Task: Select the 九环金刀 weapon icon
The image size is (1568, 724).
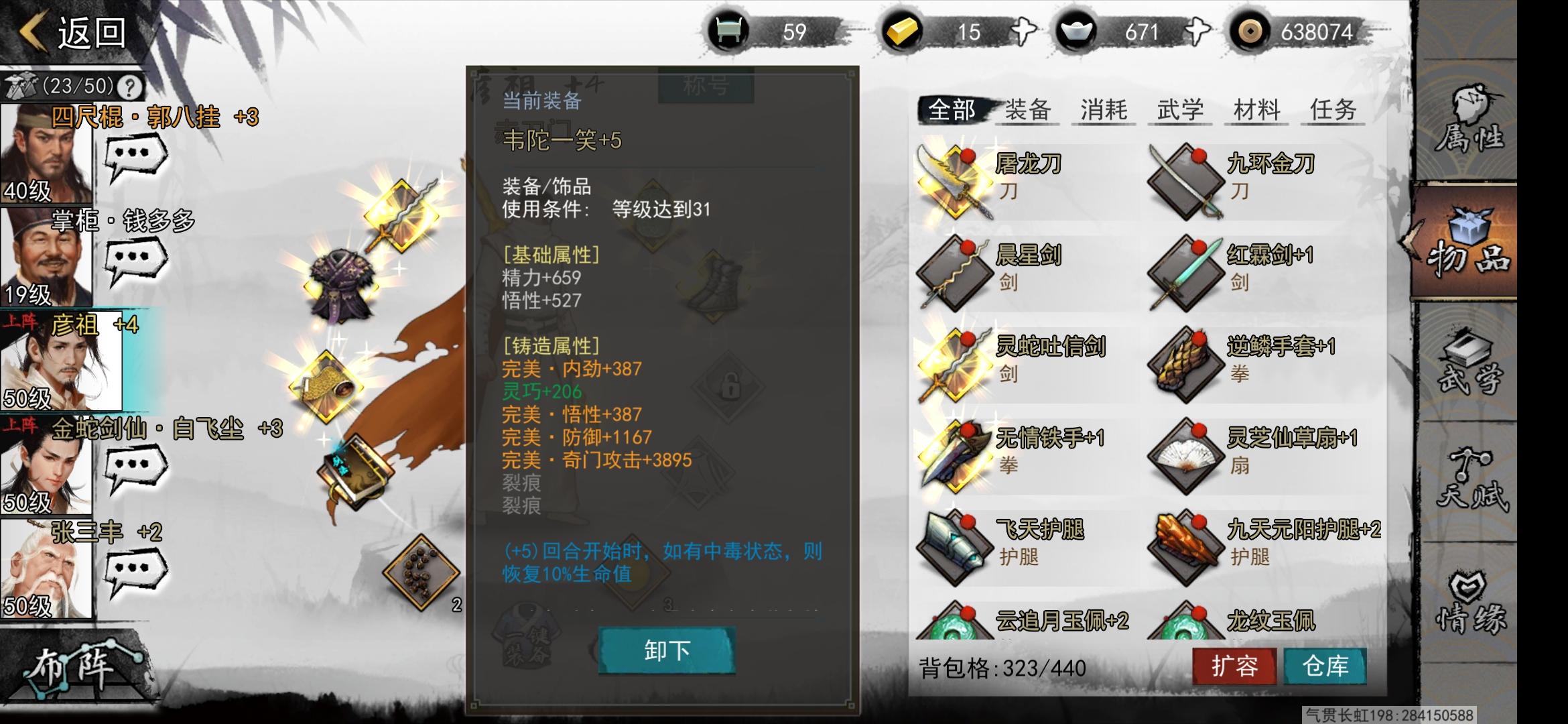Action: pos(1186,181)
